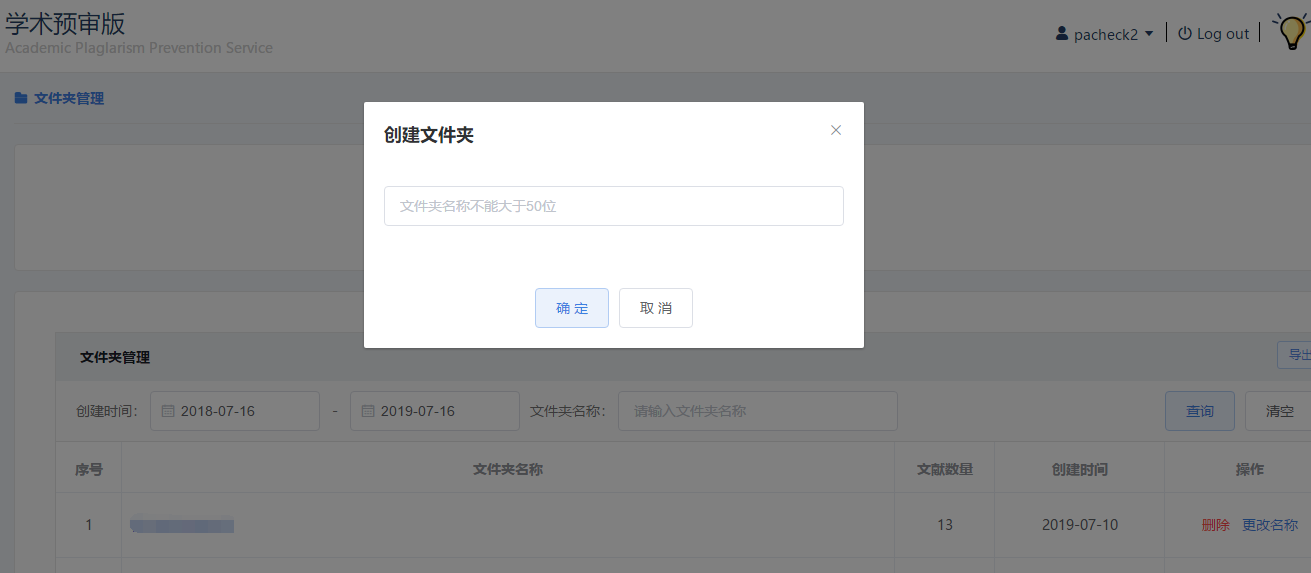The image size is (1311, 573).
Task: Click the blurred folder name in row 1
Action: pos(183,525)
